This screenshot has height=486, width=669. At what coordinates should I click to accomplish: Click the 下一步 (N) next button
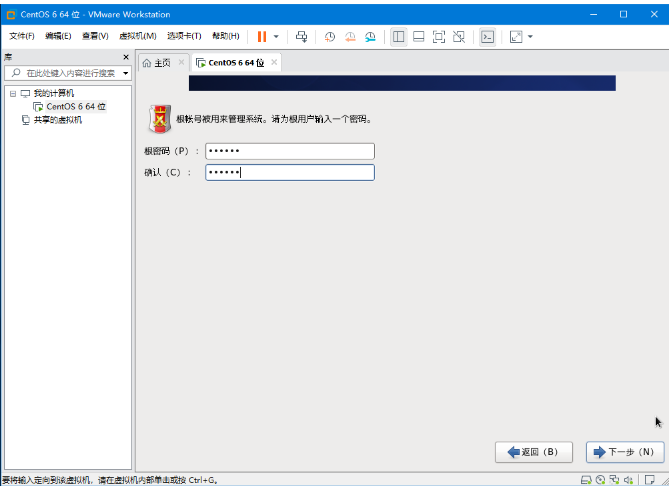coord(625,452)
